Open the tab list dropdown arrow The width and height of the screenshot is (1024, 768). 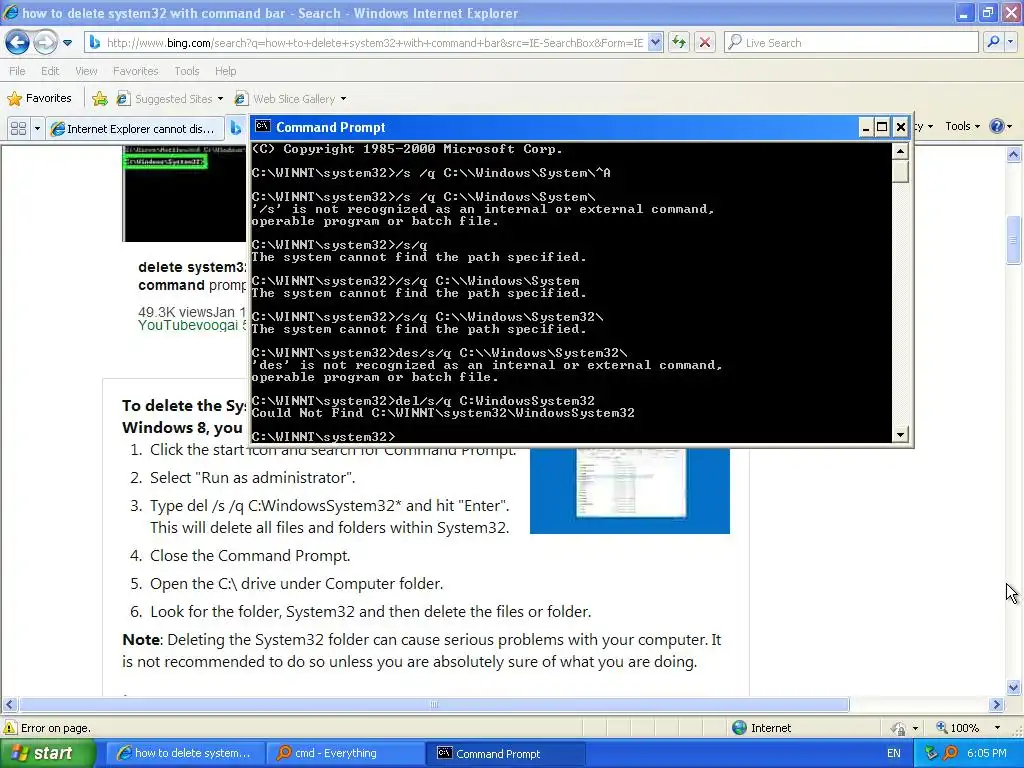pos(37,128)
